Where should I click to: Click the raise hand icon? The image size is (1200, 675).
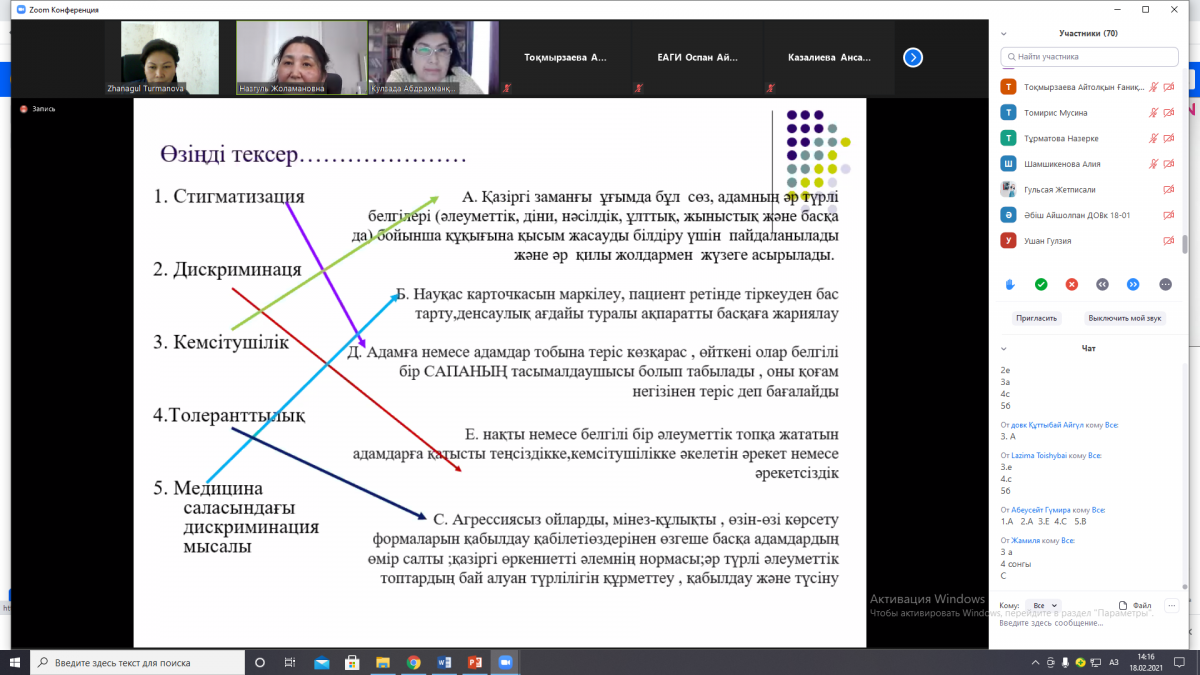1010,285
